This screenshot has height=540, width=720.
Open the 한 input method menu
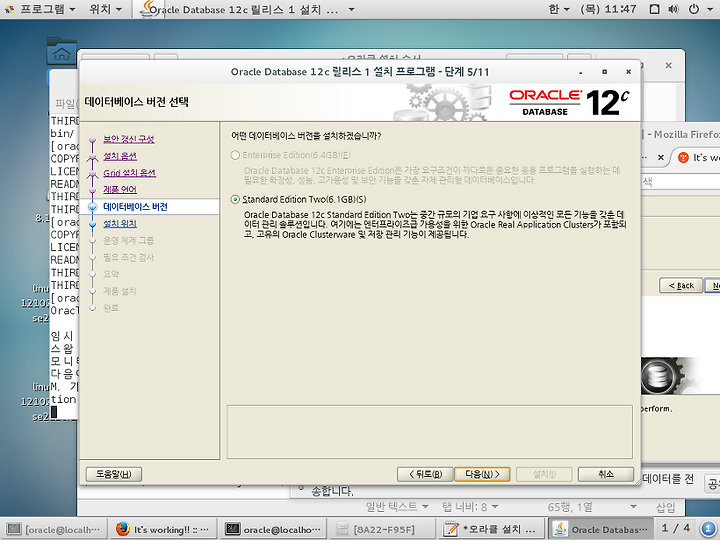pos(558,9)
